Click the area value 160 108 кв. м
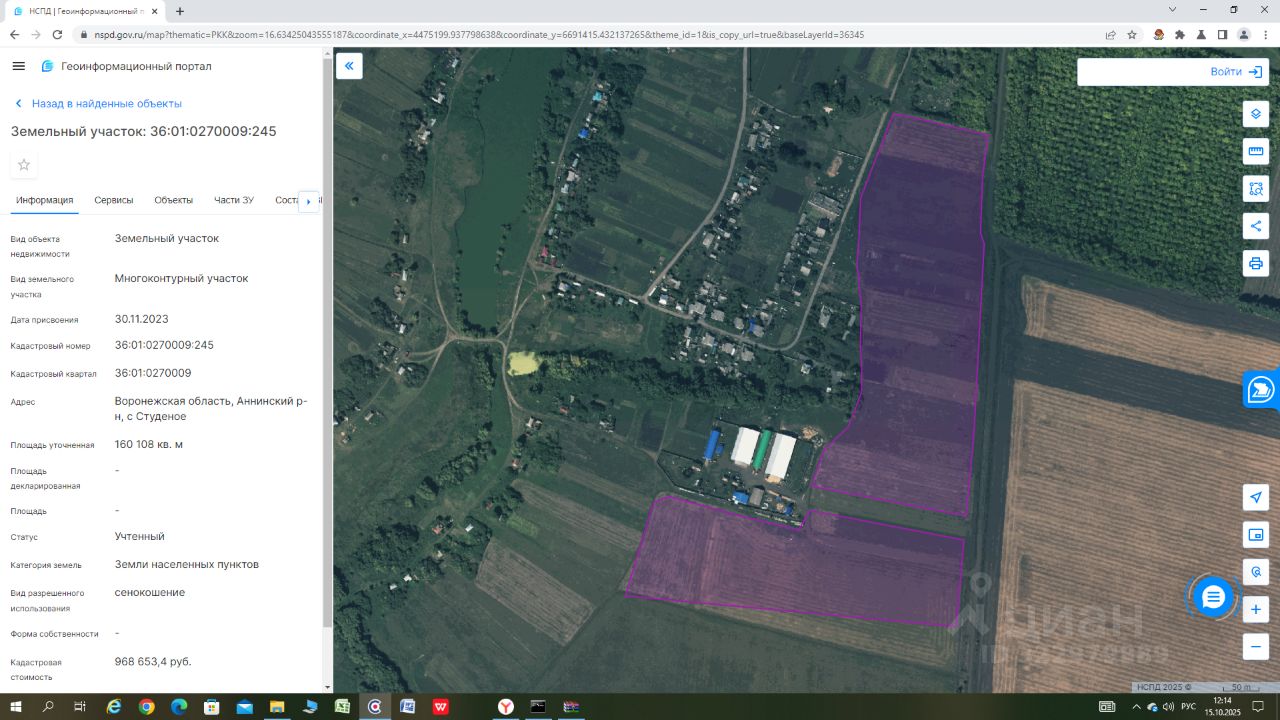This screenshot has width=1280, height=720. [x=149, y=444]
